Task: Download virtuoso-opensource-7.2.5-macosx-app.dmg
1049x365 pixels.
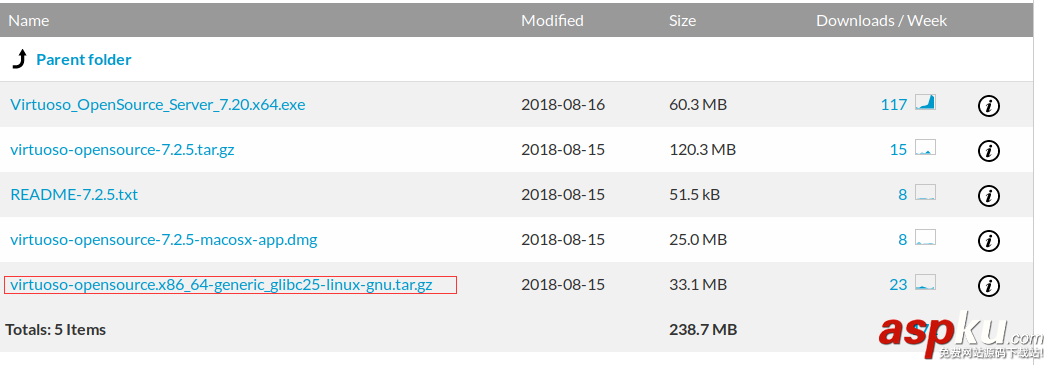Action: (164, 239)
